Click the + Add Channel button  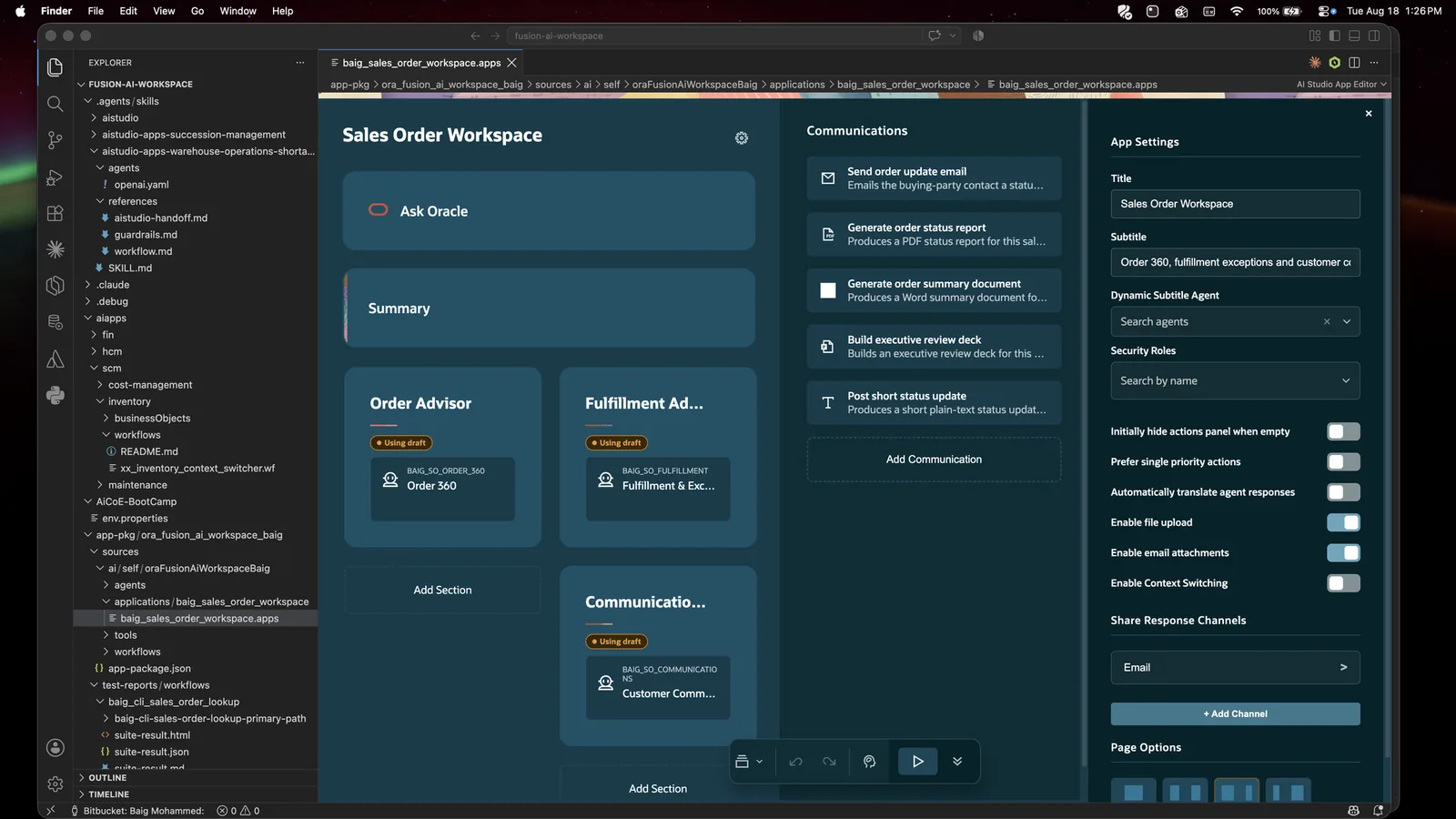click(x=1235, y=714)
